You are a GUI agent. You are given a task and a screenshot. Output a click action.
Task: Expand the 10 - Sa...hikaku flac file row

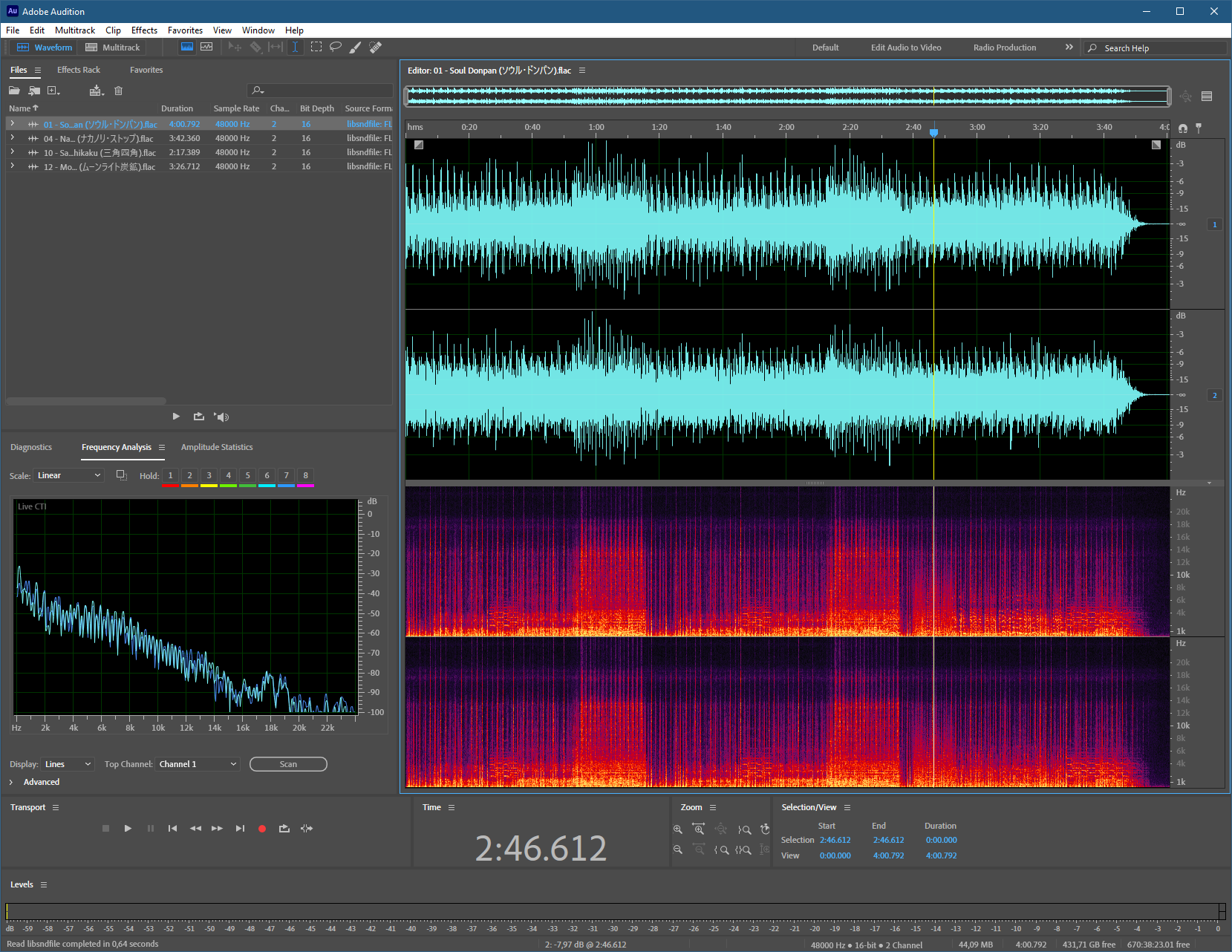[x=12, y=152]
